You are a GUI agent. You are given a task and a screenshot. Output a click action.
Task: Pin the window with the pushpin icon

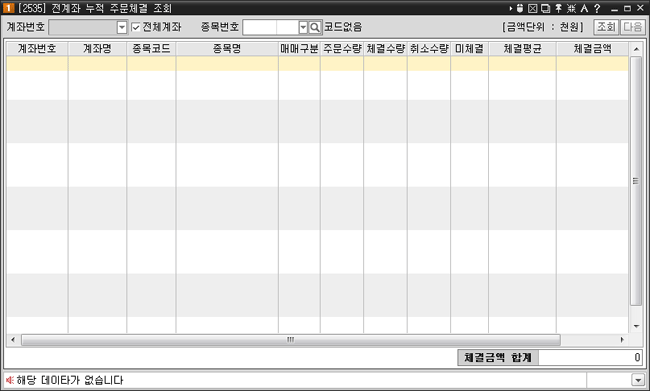(x=559, y=8)
